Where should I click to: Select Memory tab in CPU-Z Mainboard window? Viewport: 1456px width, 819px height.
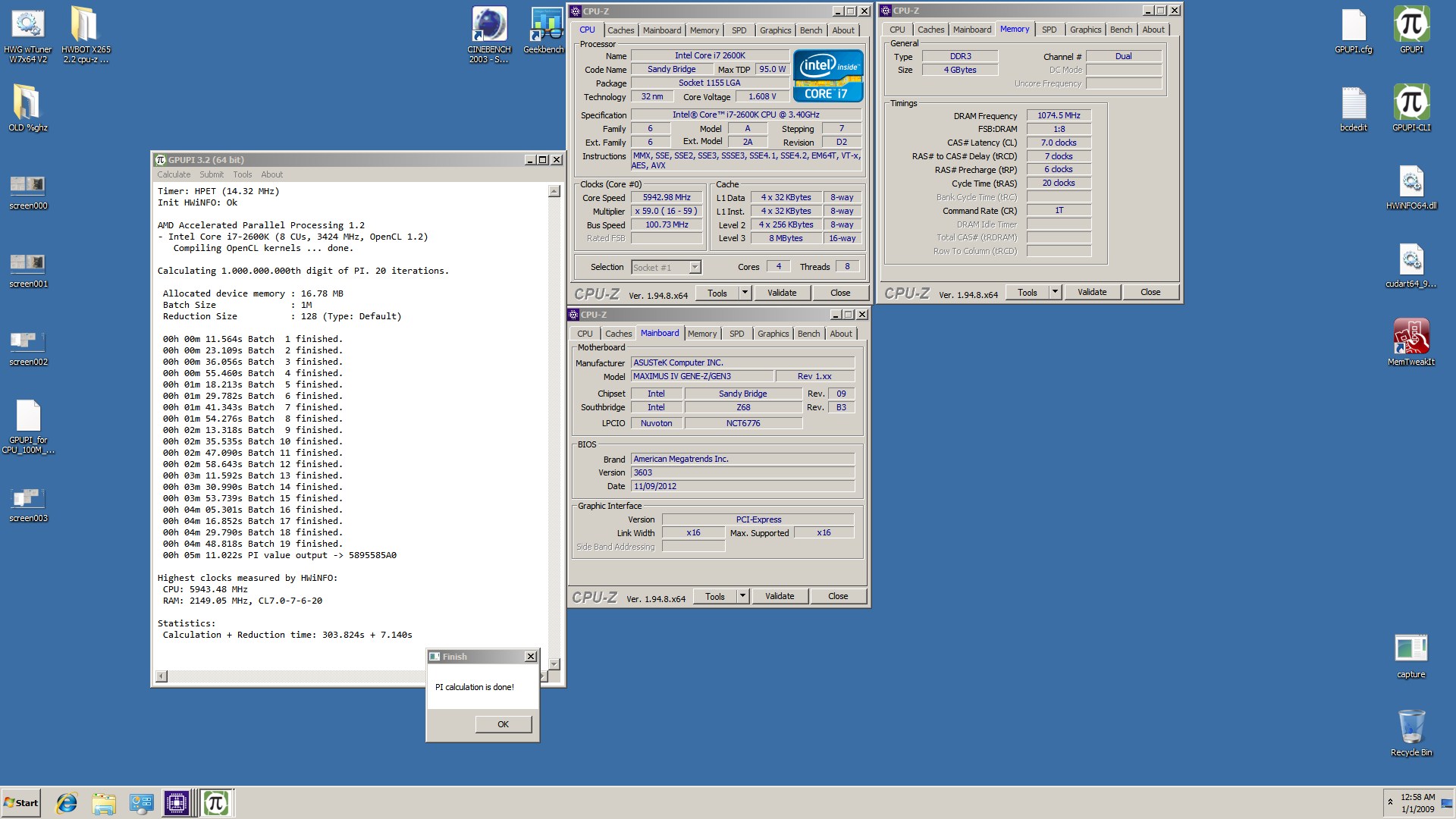[701, 334]
